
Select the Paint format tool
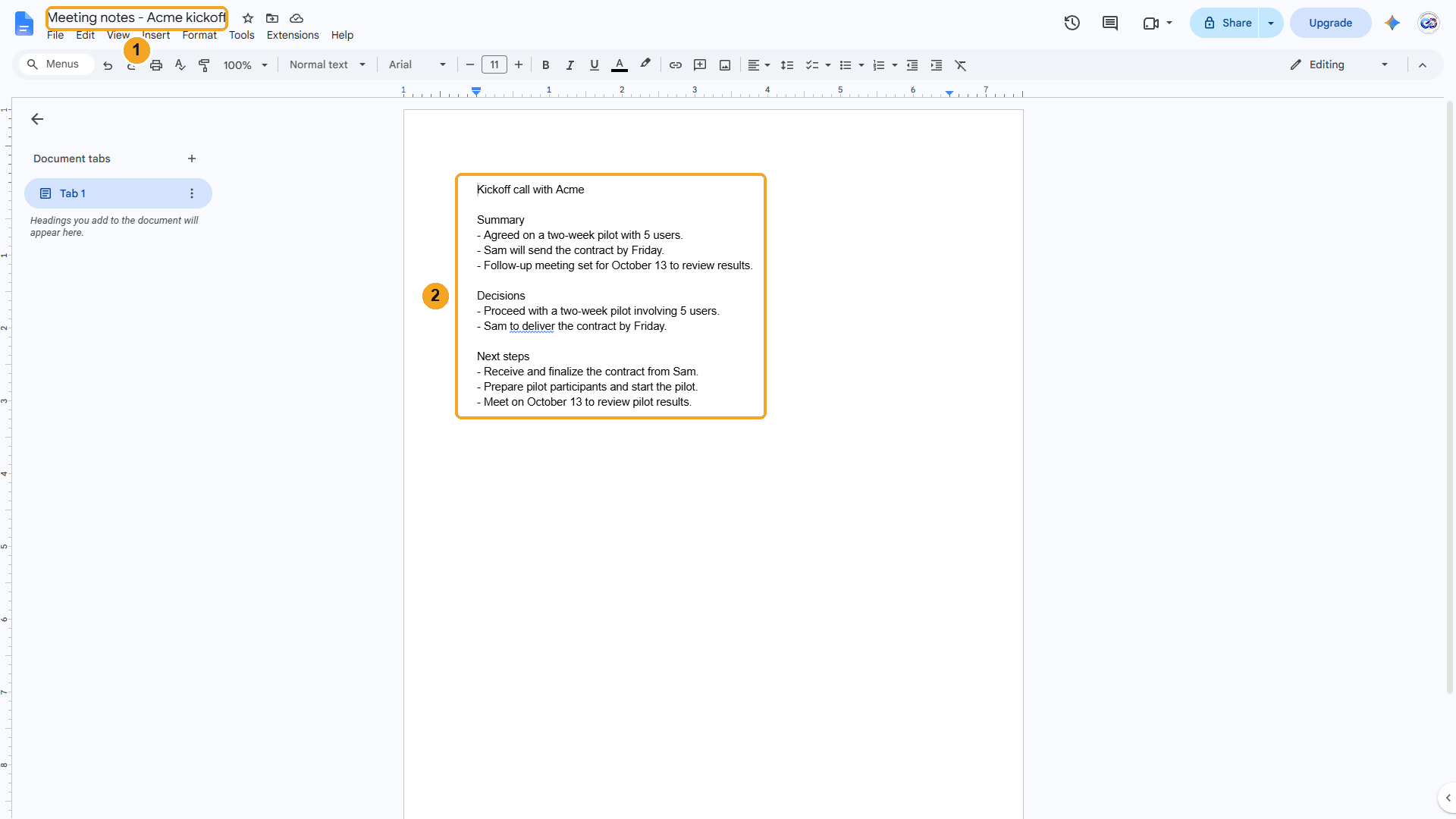tap(204, 65)
